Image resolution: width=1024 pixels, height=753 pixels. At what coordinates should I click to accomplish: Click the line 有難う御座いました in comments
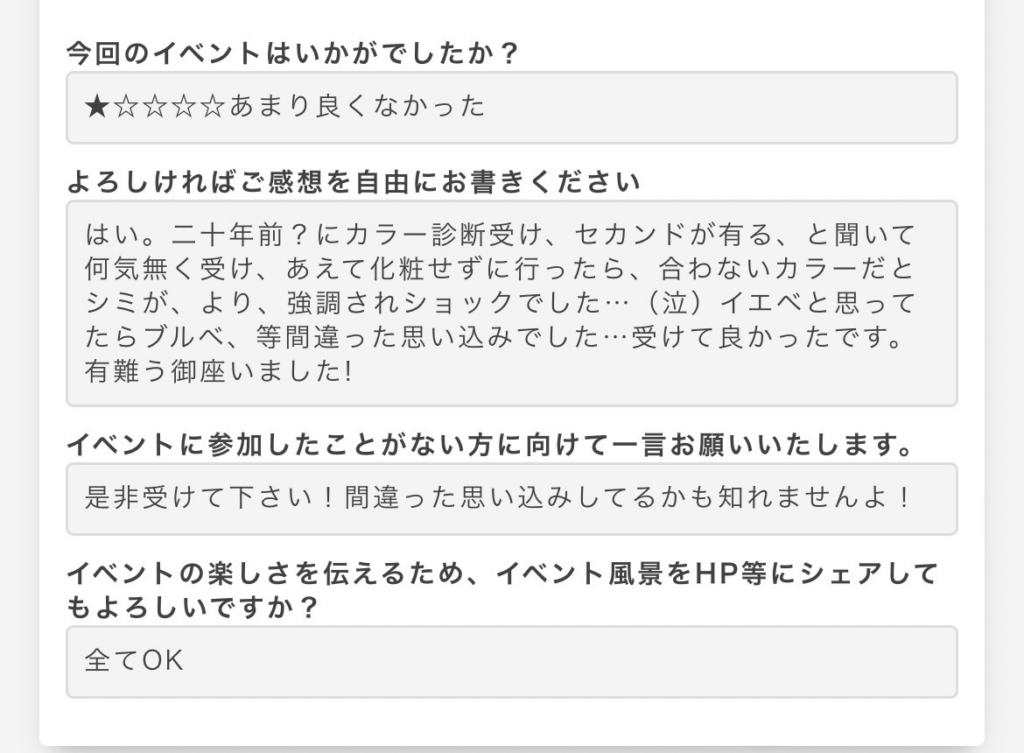tap(219, 372)
